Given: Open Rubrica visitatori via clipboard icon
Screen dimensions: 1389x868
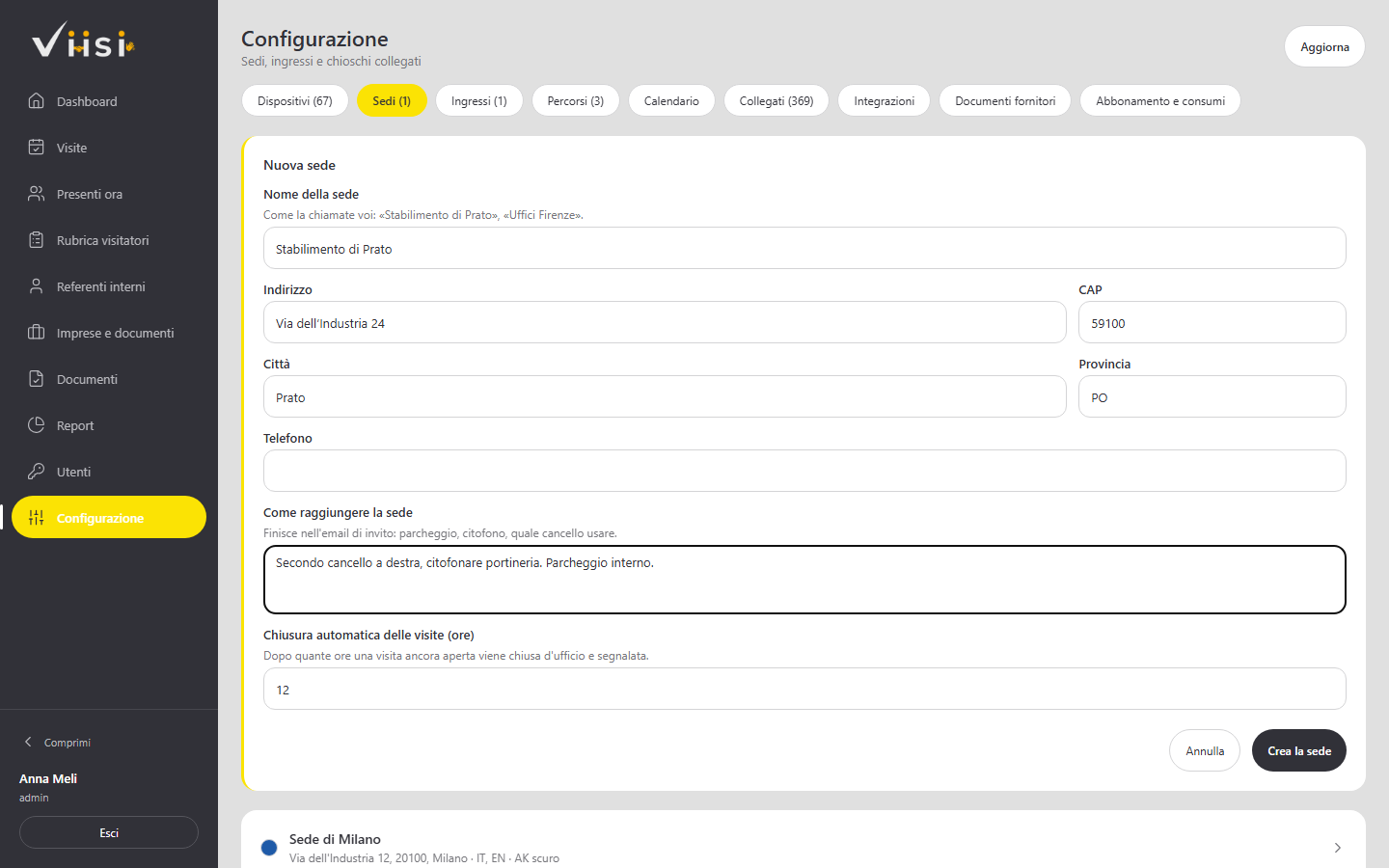Looking at the screenshot, I should 36,239.
